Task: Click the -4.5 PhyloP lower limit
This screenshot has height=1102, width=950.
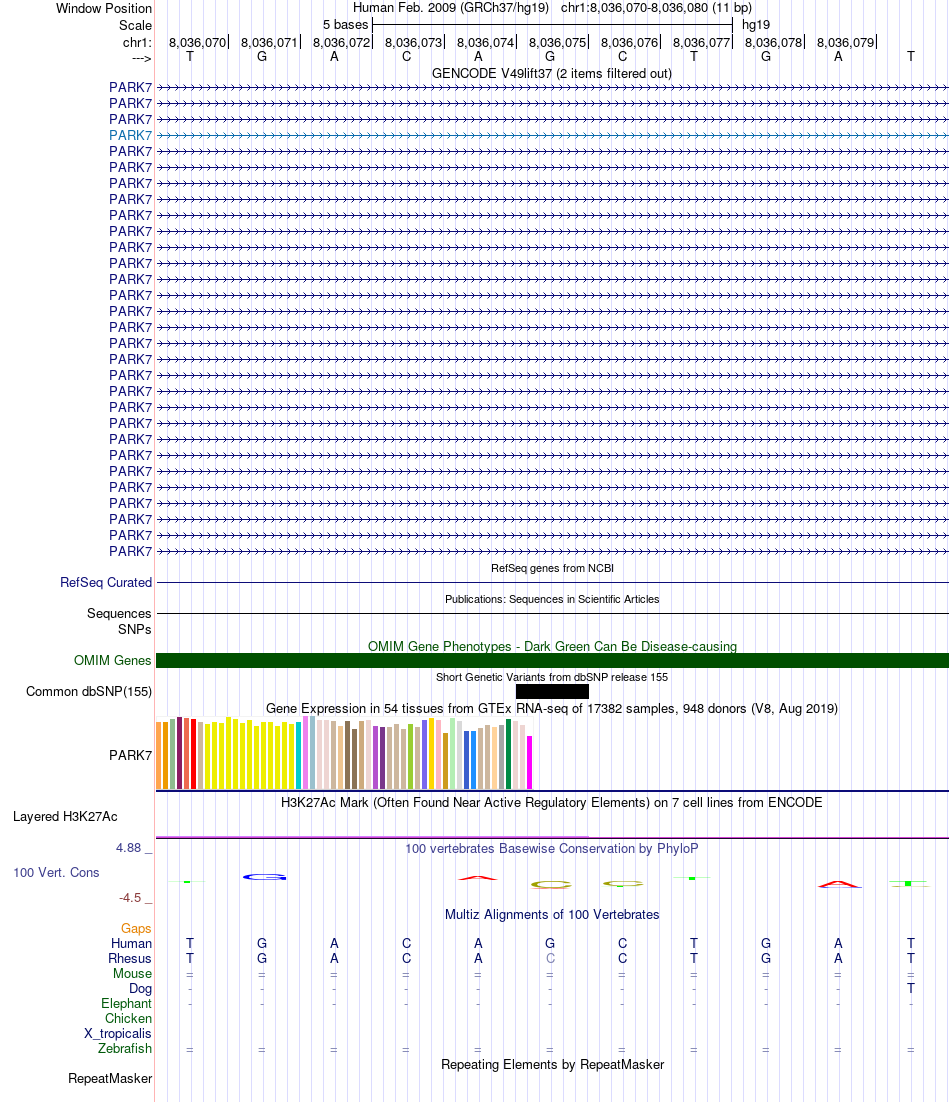Action: pyautogui.click(x=130, y=897)
